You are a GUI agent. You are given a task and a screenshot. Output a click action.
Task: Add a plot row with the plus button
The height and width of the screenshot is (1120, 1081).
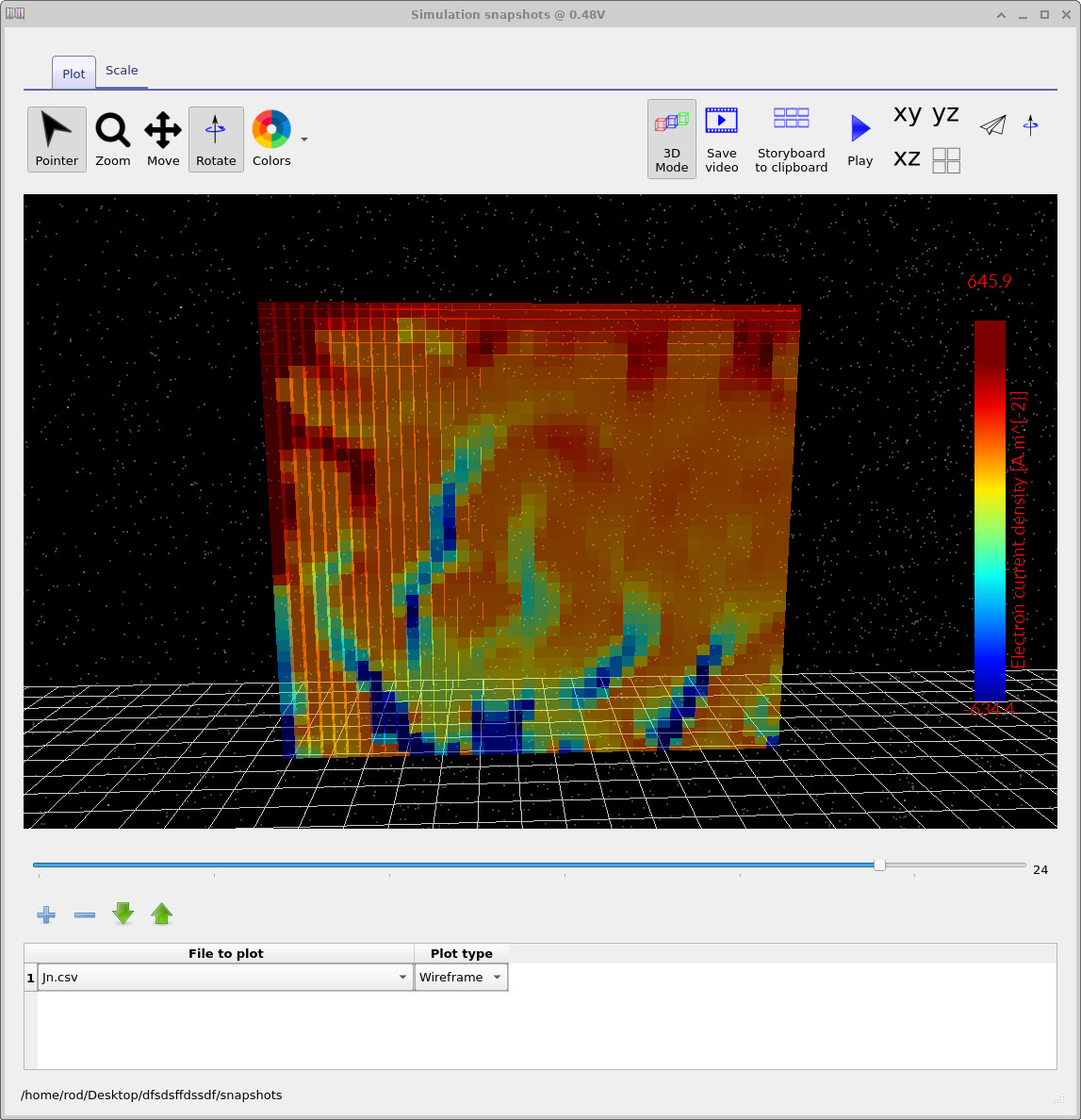click(45, 914)
